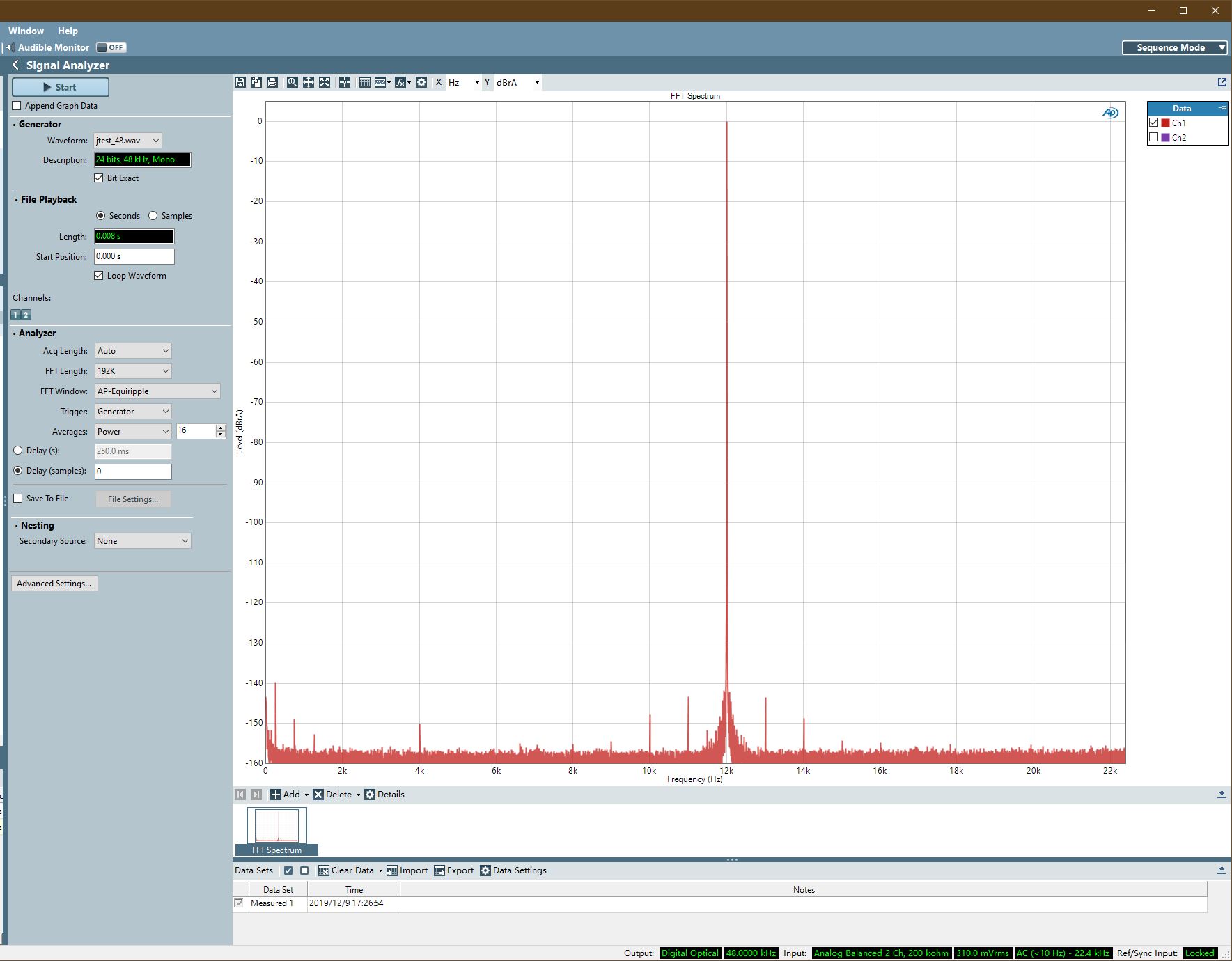
Task: Click Ch2 purple color swatch
Action: pos(1165,137)
